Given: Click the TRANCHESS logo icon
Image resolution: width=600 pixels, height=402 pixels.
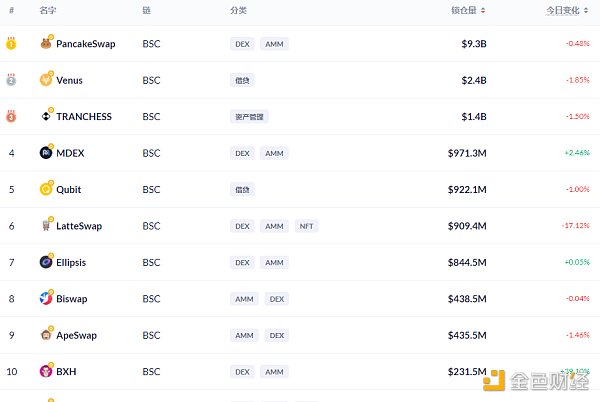Looking at the screenshot, I should click(x=46, y=116).
